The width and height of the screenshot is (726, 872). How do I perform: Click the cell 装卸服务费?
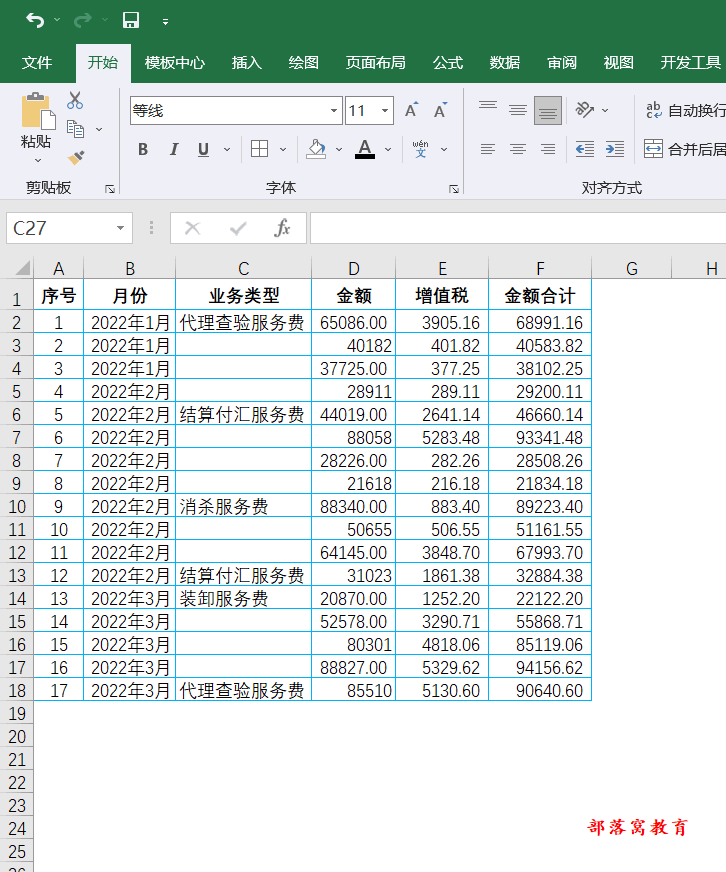point(244,598)
